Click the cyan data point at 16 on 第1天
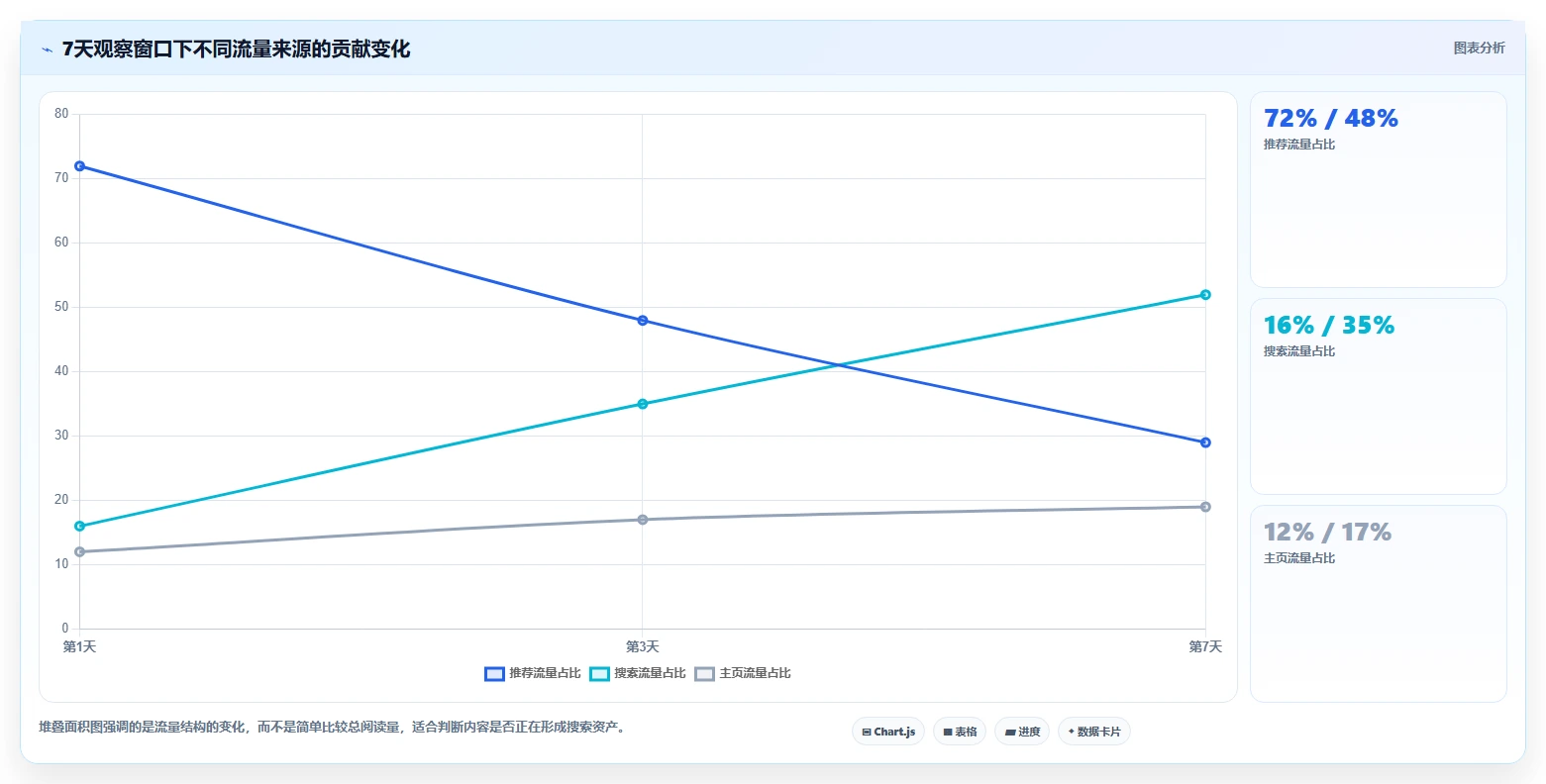The width and height of the screenshot is (1546, 784). tap(79, 527)
